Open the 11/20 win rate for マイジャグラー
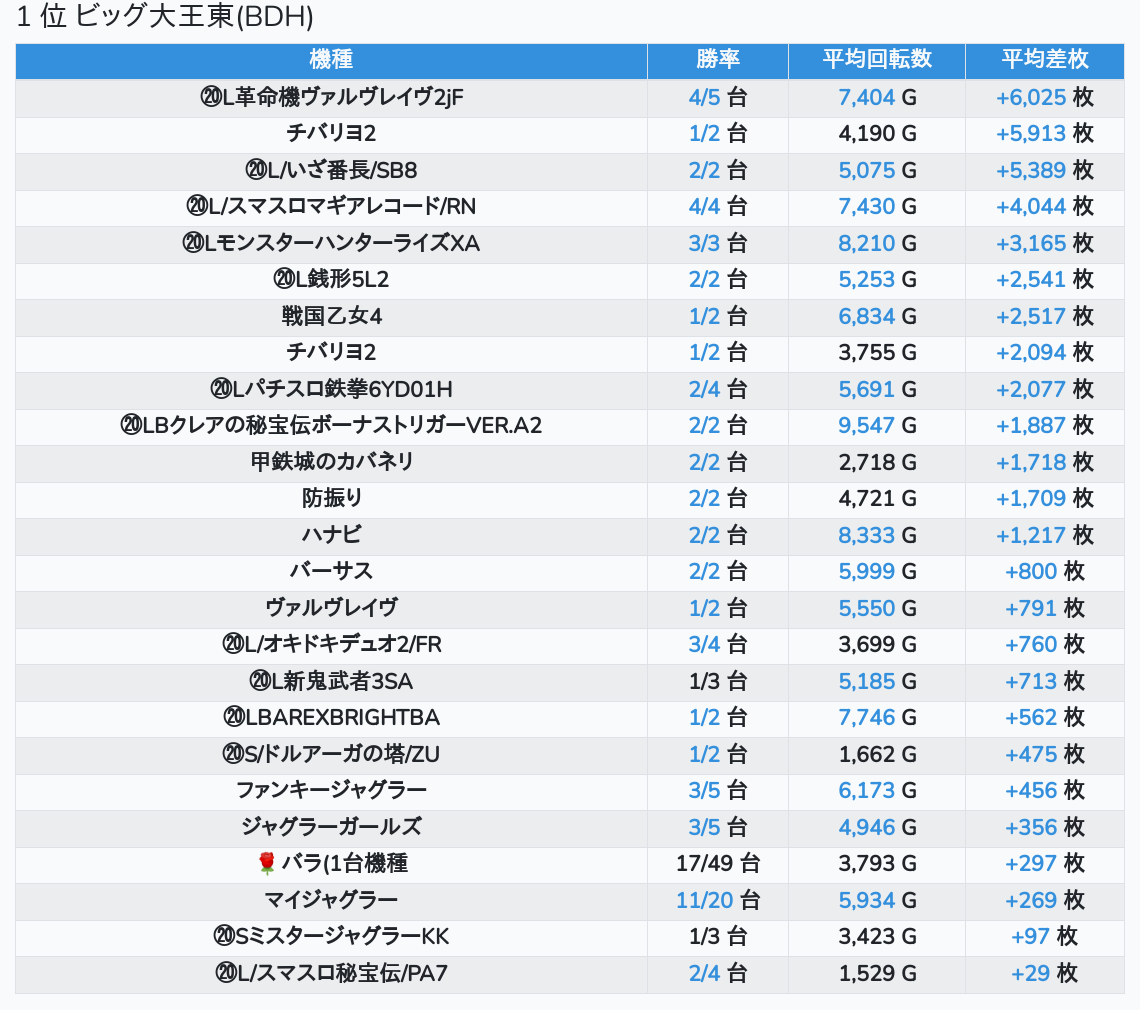This screenshot has height=1010, width=1140. point(704,900)
